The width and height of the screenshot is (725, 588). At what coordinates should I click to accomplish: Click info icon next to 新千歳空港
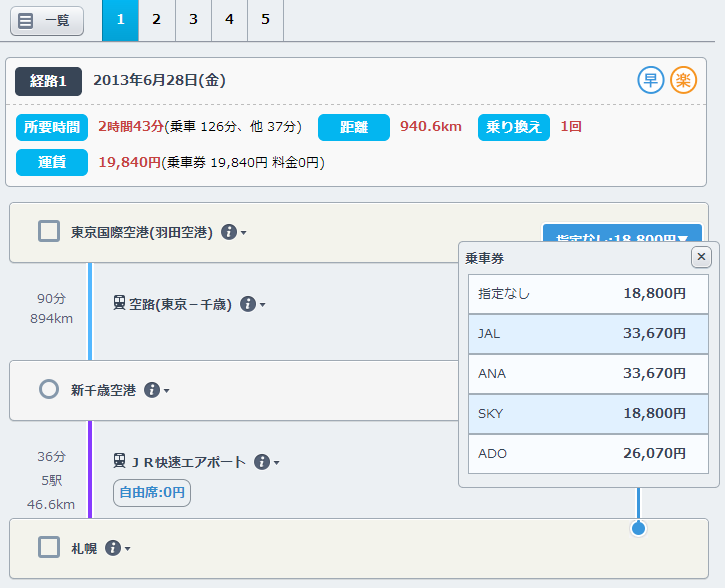152,390
